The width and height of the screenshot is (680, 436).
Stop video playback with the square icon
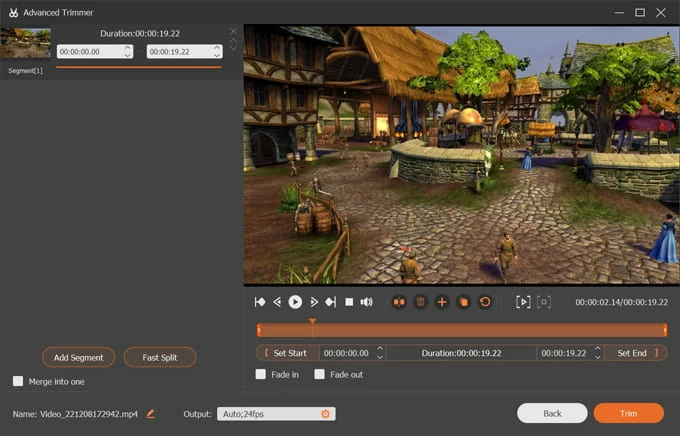coord(349,301)
